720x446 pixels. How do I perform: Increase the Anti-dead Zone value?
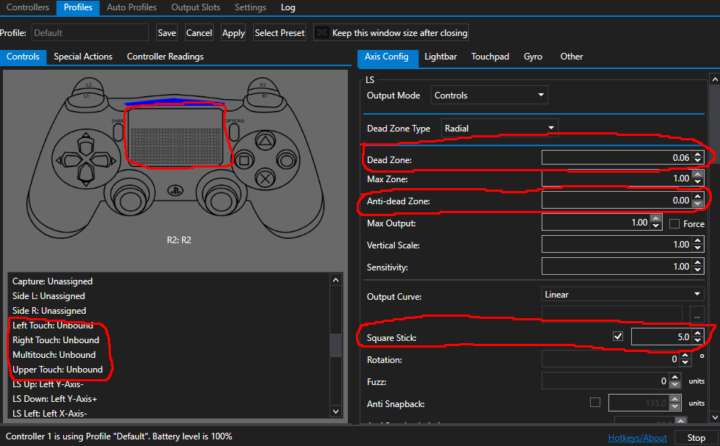point(698,197)
